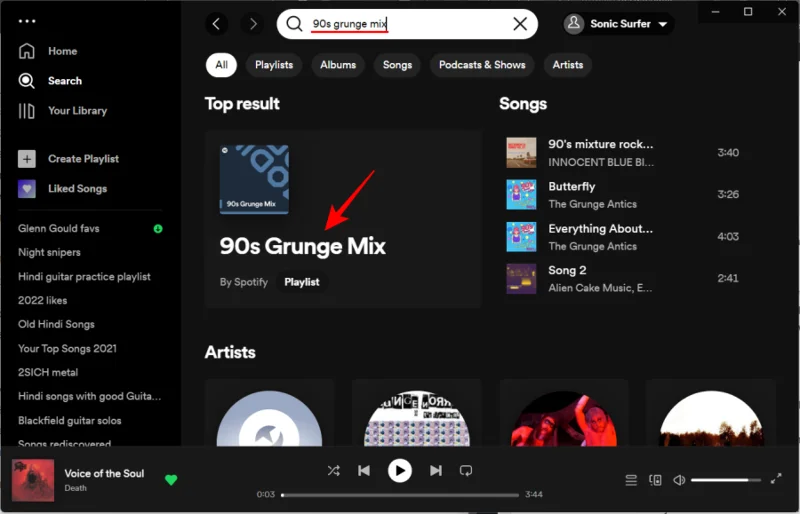800x514 pixels.
Task: Open Night snipers playlist
Action: click(x=49, y=253)
